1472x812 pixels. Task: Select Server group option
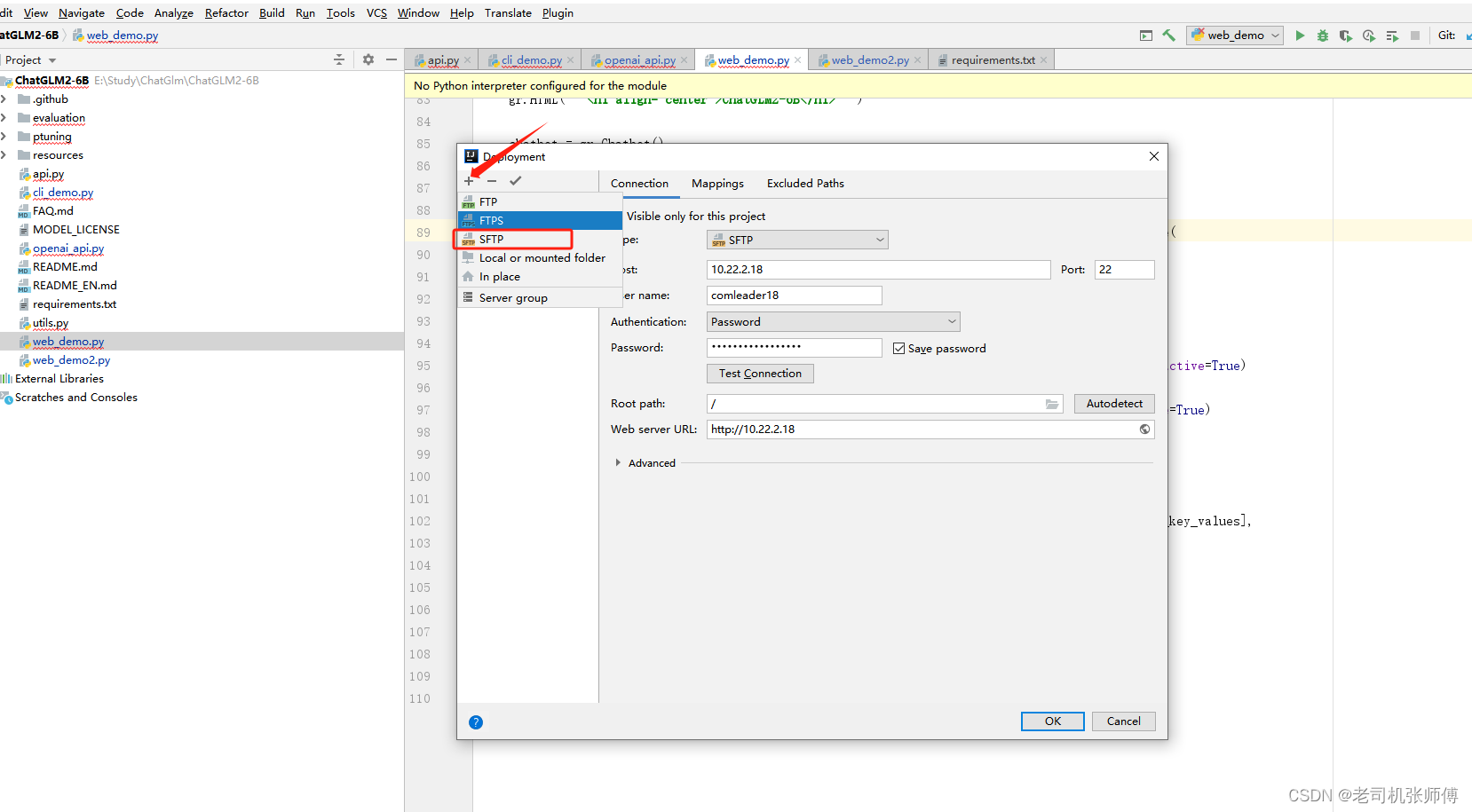(x=540, y=298)
